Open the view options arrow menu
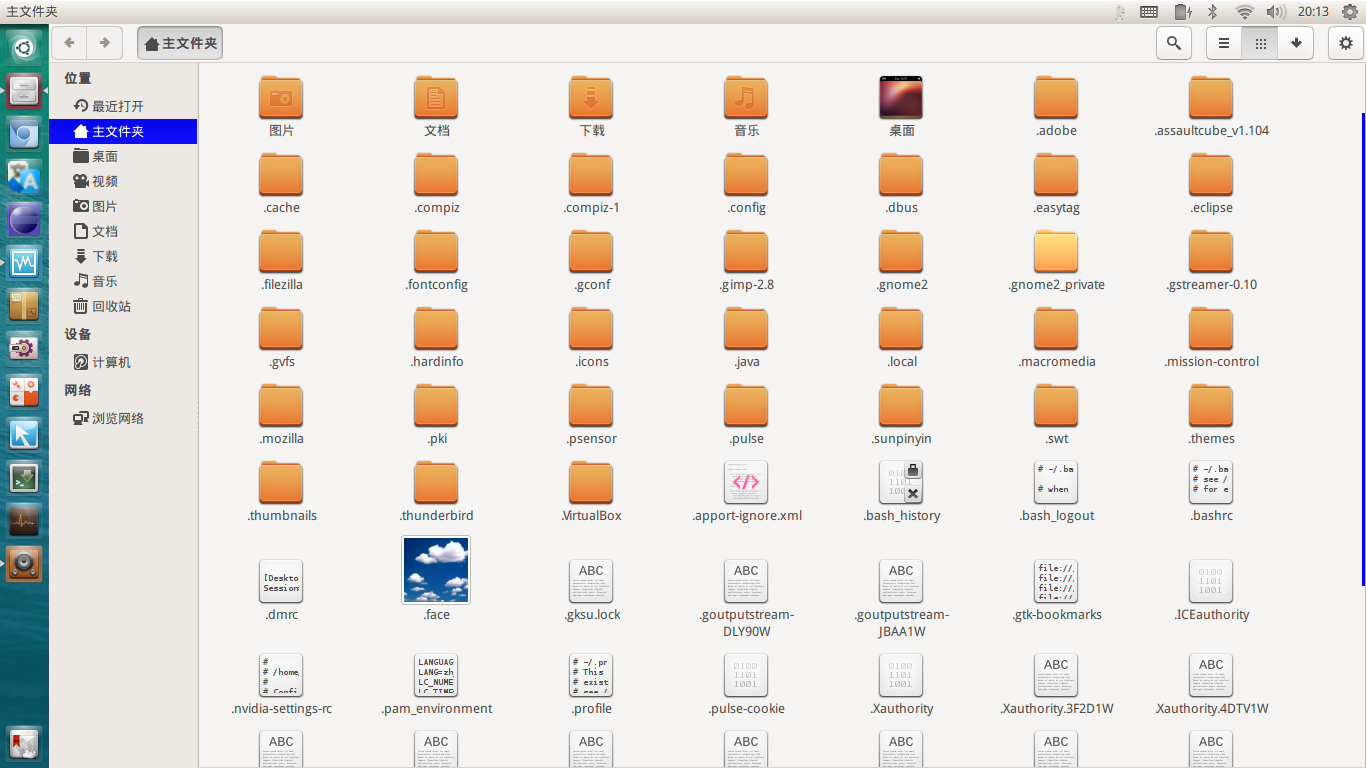1366x768 pixels. [1296, 43]
